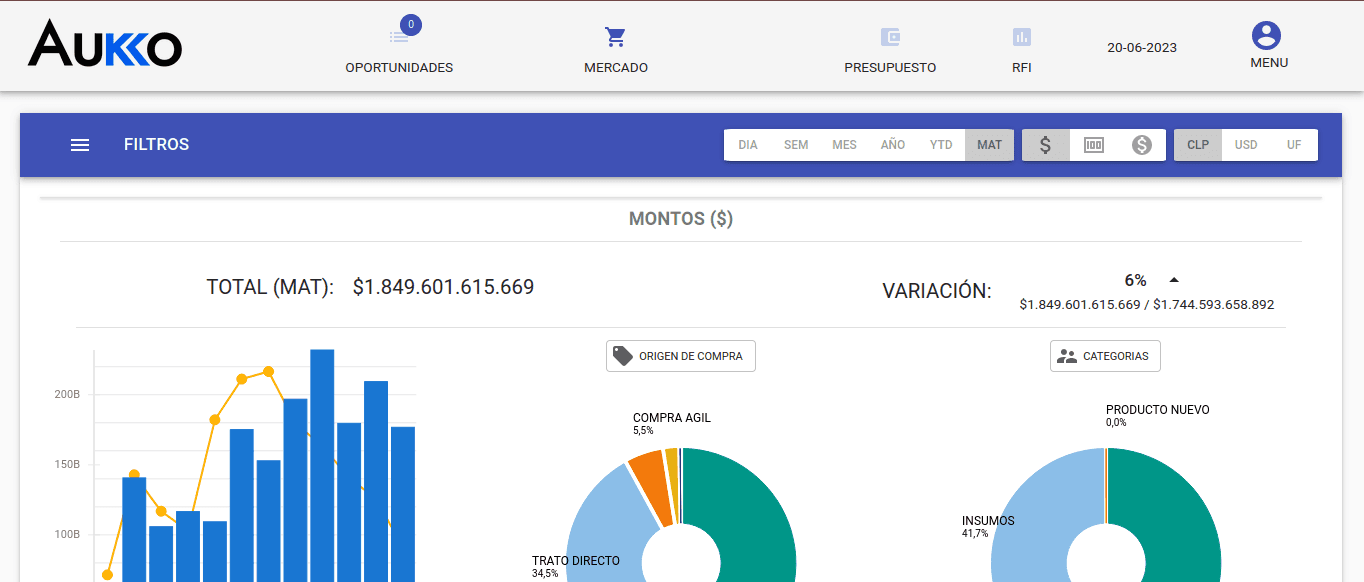Image resolution: width=1364 pixels, height=582 pixels.
Task: Set currency to USD
Action: (1246, 145)
